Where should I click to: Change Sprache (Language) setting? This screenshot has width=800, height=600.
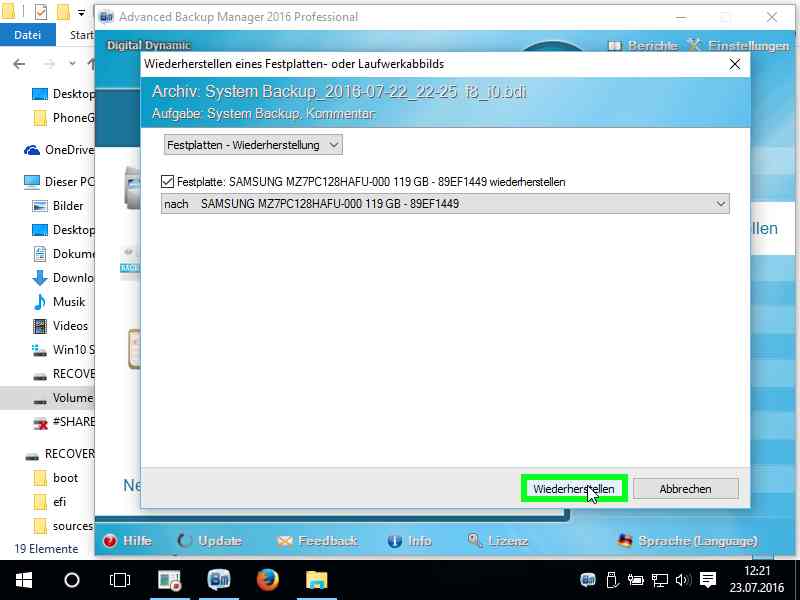(687, 540)
